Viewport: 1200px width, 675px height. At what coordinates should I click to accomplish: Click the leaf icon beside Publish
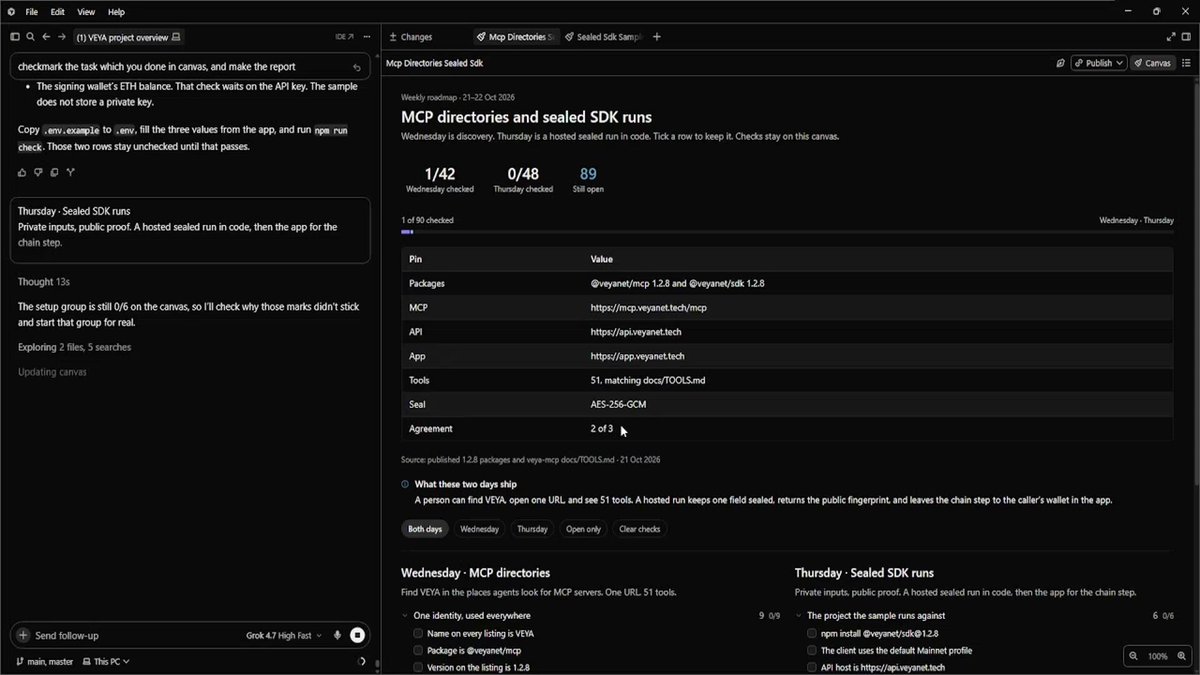click(1060, 63)
